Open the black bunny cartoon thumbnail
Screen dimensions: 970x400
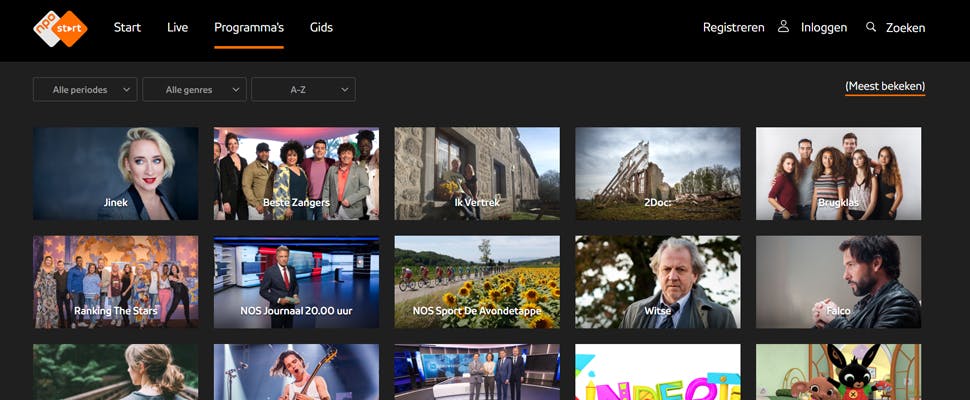point(838,372)
